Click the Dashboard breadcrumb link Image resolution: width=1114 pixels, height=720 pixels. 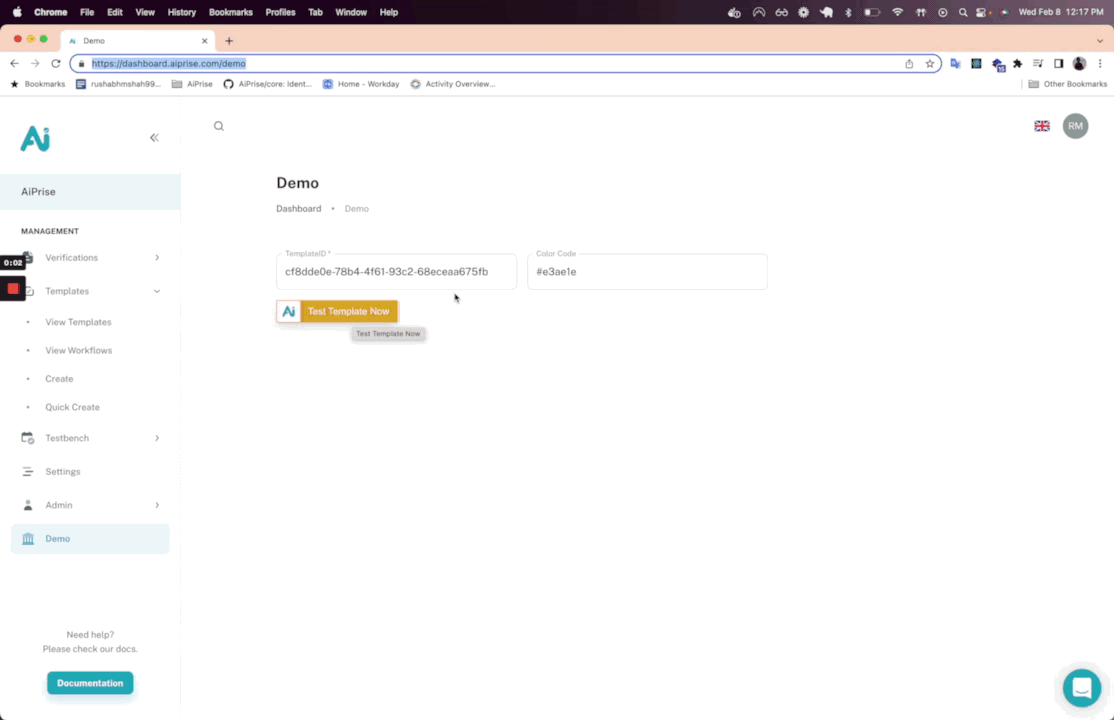point(298,208)
